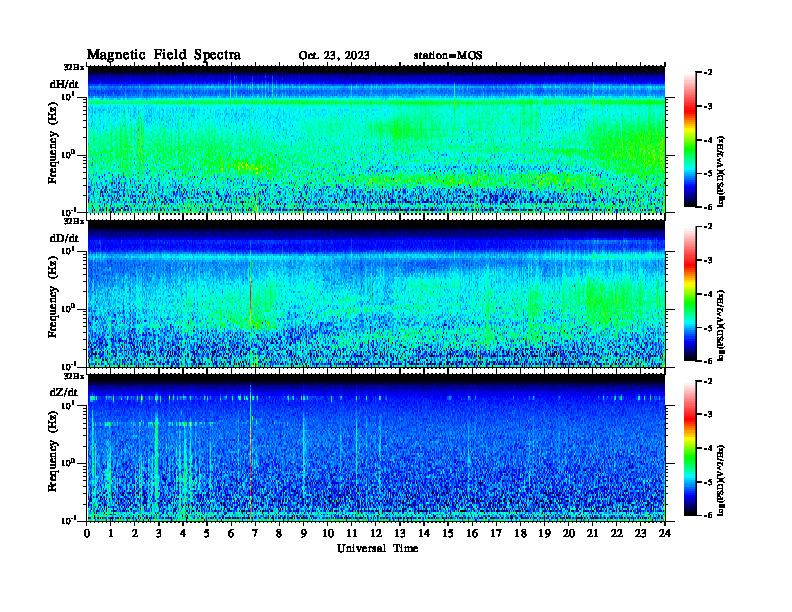Click the dH/dt panel label
Screen dimensions: 792x612
(x=64, y=84)
